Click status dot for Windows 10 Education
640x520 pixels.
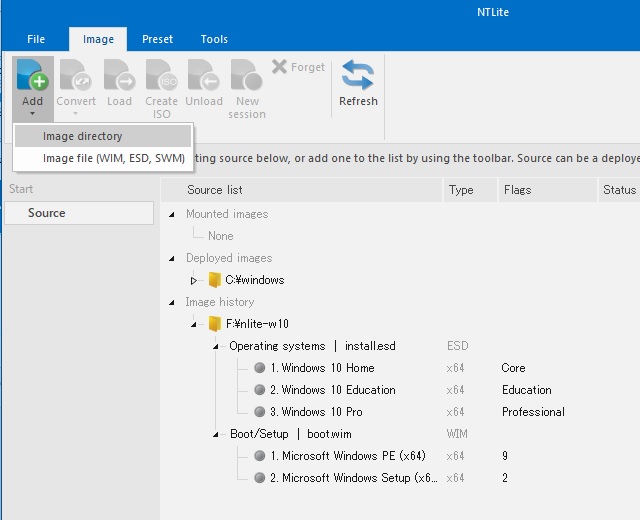point(260,390)
